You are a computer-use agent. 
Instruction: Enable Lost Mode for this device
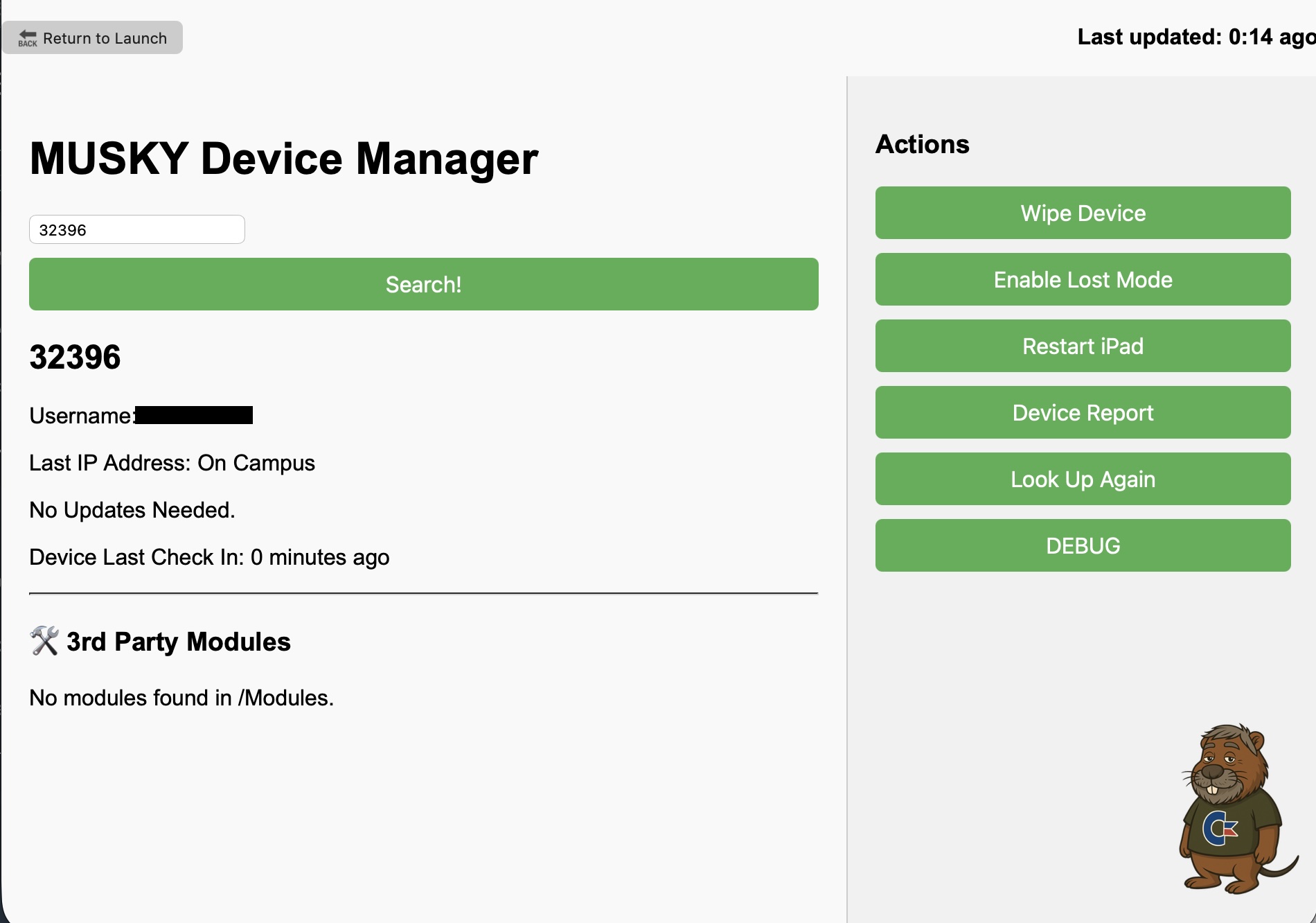[x=1082, y=279]
